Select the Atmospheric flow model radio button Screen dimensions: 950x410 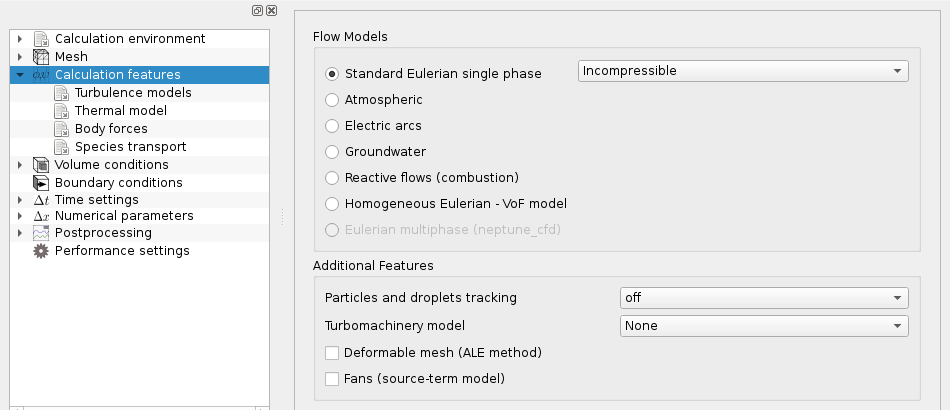pos(332,100)
